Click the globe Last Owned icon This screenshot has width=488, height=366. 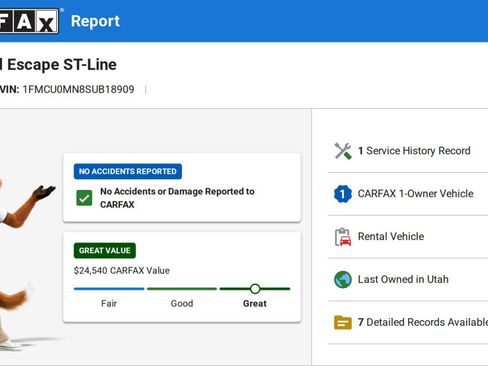pyautogui.click(x=343, y=279)
